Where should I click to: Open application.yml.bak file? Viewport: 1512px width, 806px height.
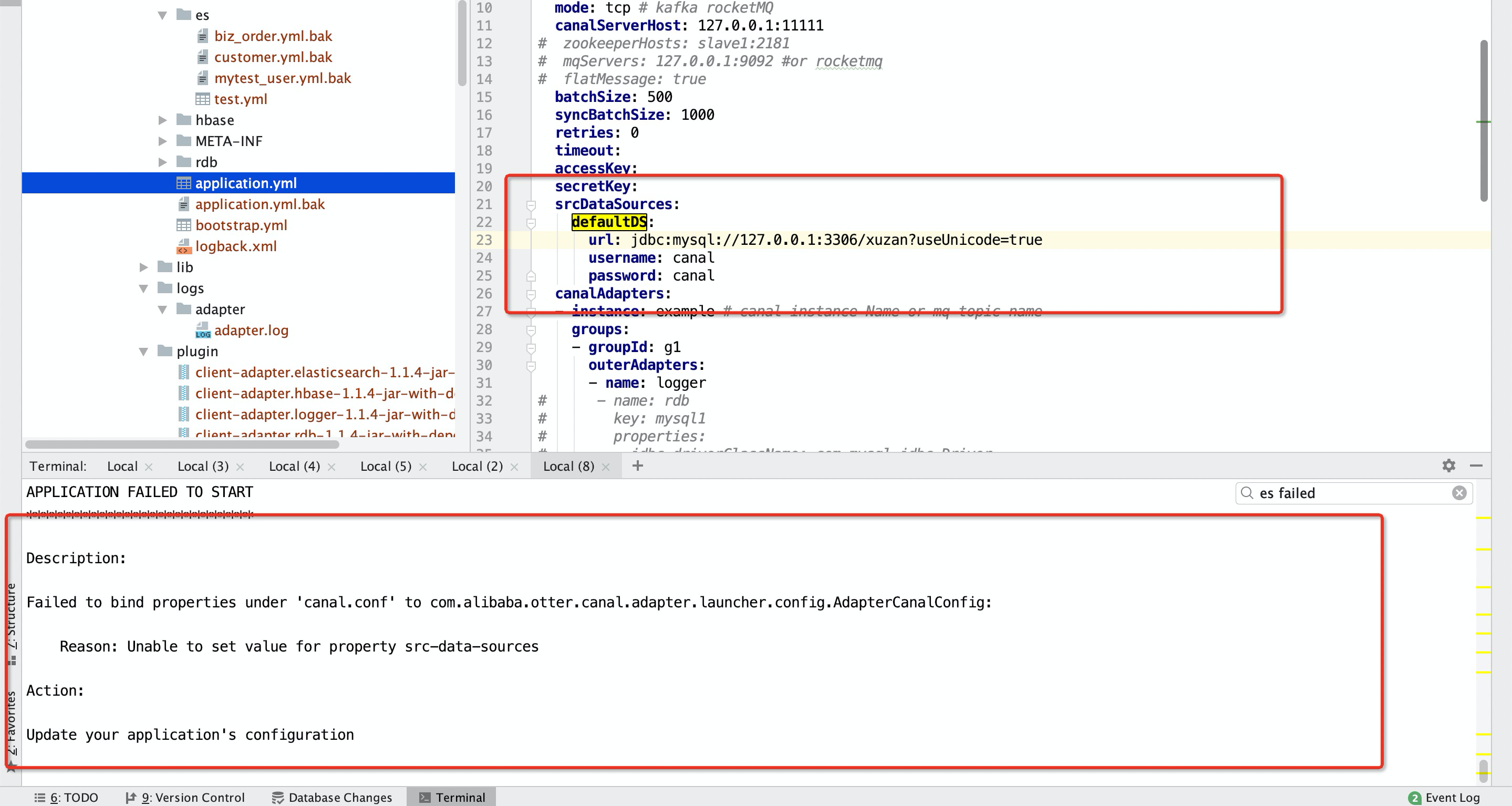tap(260, 204)
